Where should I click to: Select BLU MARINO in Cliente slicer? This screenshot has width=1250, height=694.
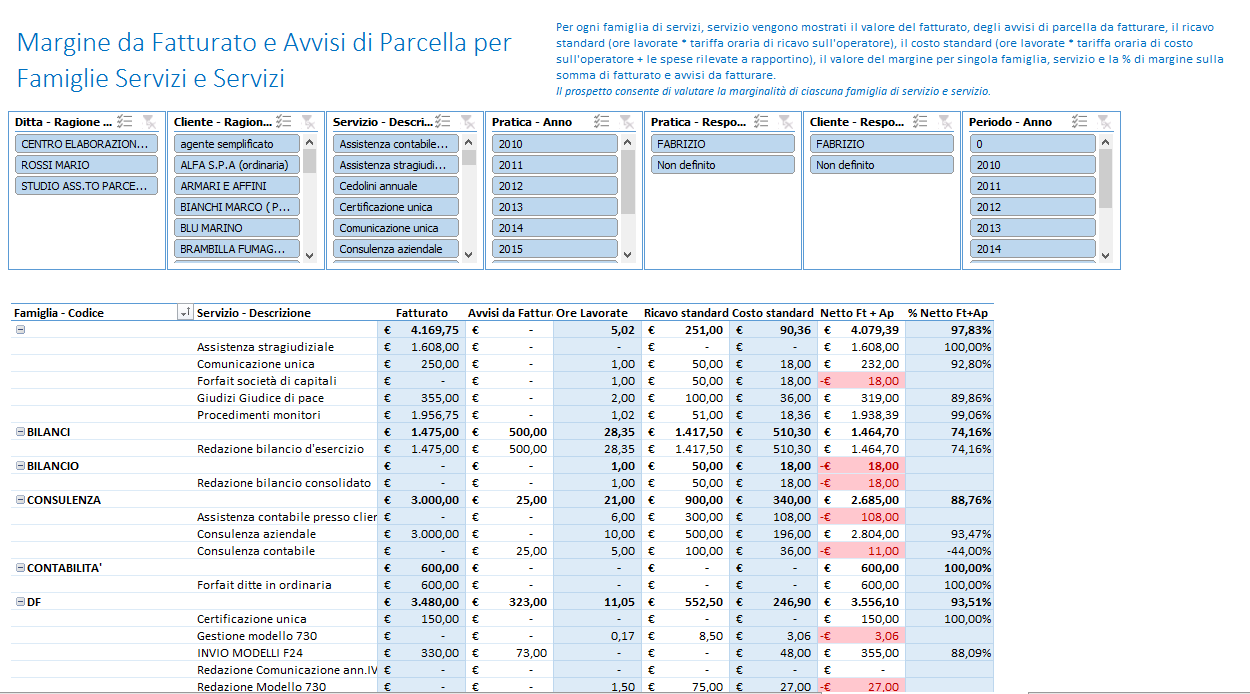pos(237,228)
